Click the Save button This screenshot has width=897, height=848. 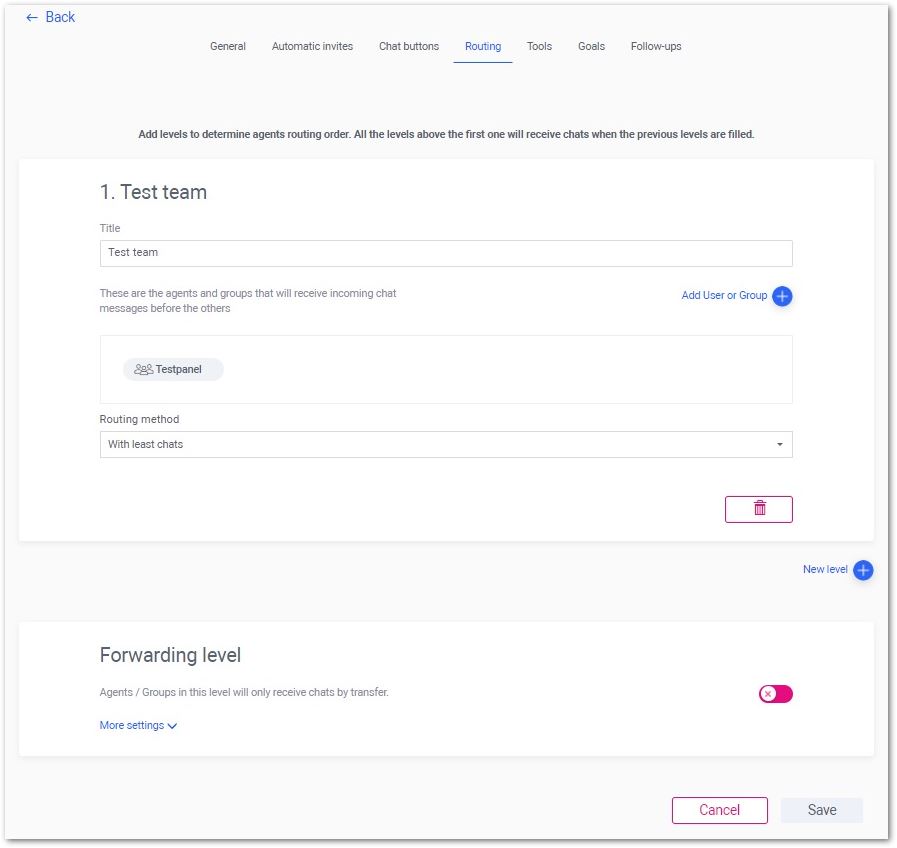point(821,810)
